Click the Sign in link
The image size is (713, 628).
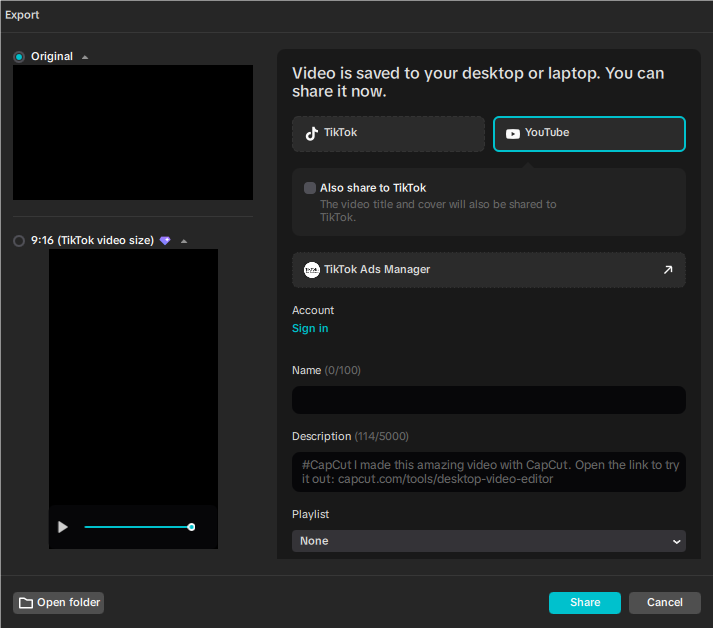pos(310,328)
